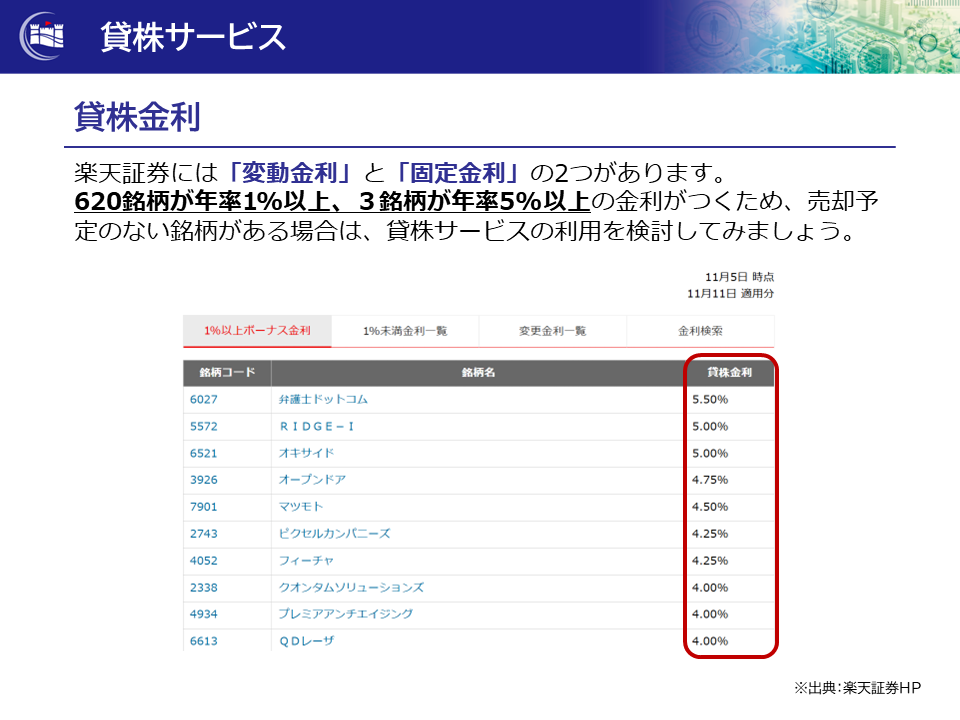Click the 4.25% rate in ピクセルカンパニーズ row
This screenshot has width=960, height=720.
pos(710,533)
